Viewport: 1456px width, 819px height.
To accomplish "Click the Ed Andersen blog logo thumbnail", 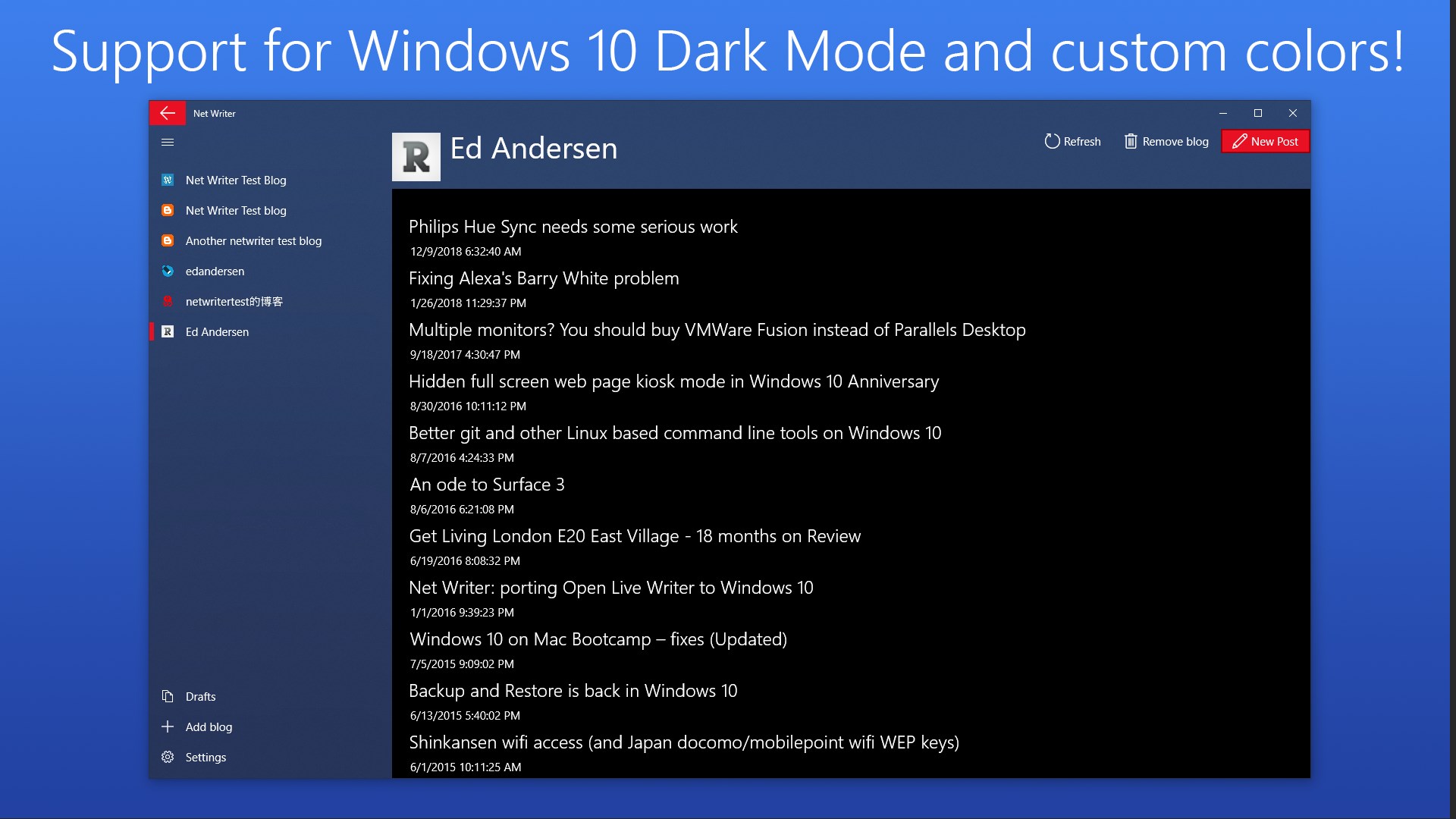I will point(416,157).
